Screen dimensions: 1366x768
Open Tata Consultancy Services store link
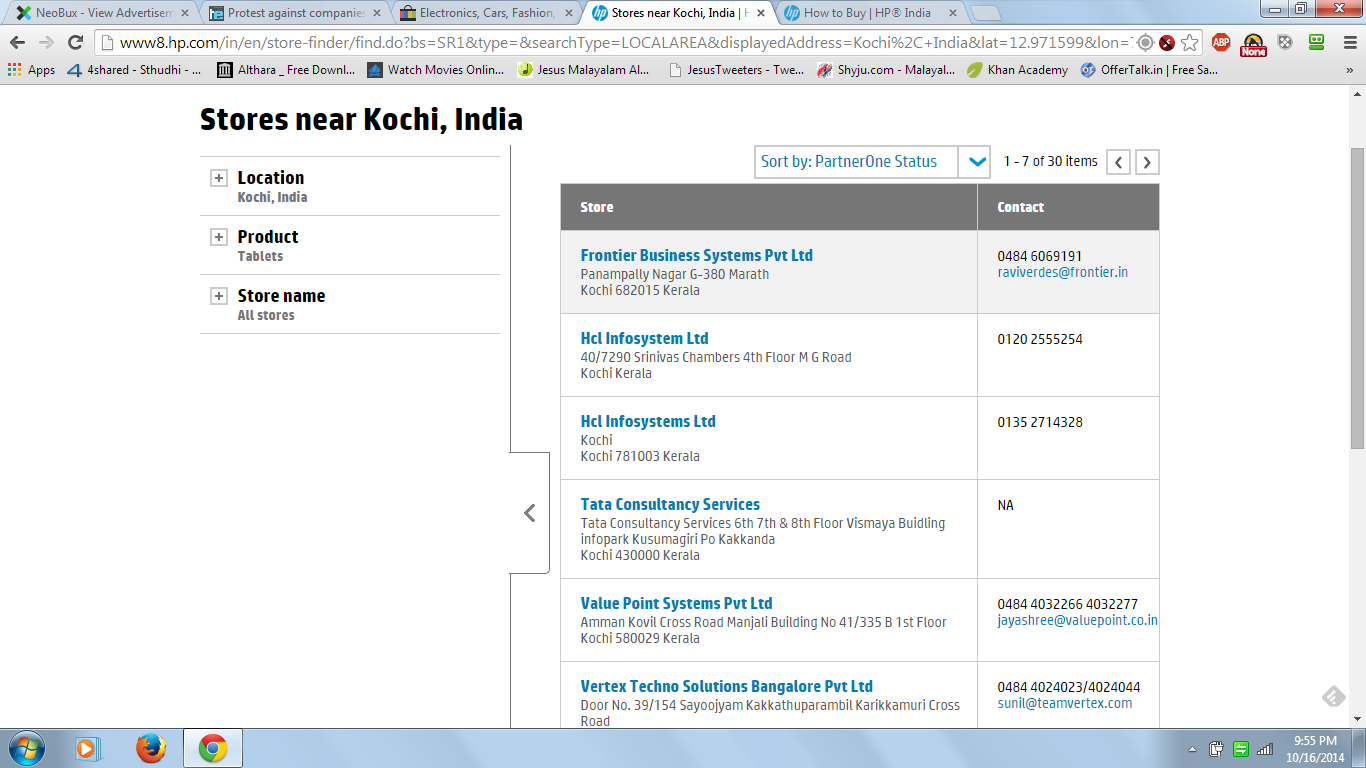click(x=670, y=504)
